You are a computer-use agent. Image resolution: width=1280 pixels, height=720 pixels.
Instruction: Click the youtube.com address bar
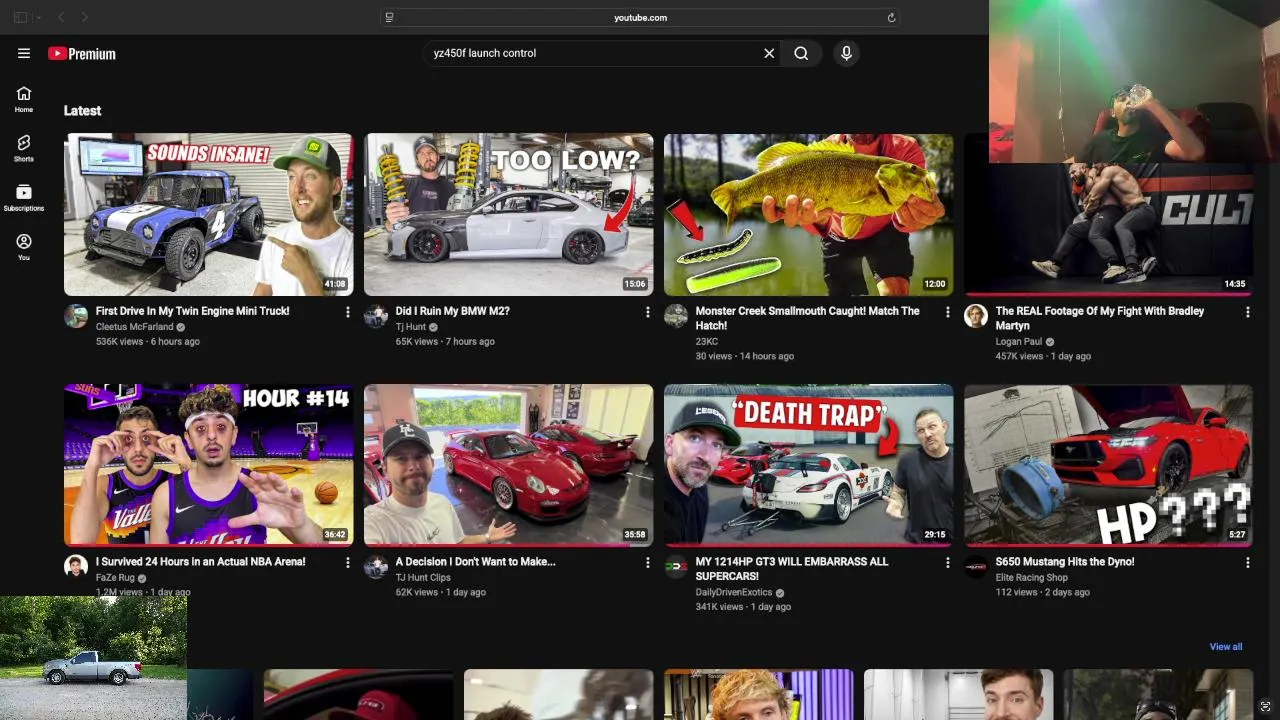pyautogui.click(x=640, y=17)
